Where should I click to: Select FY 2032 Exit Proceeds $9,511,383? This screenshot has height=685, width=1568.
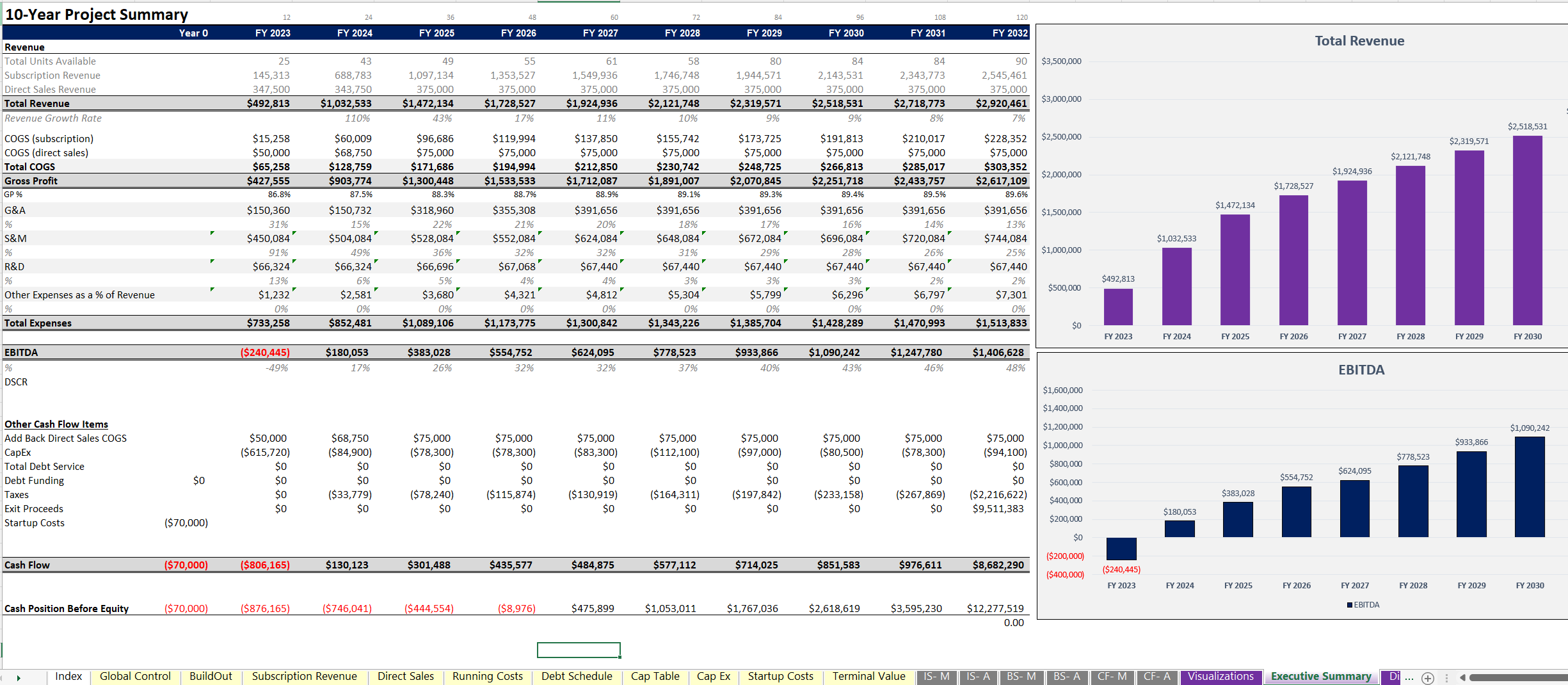pyautogui.click(x=998, y=509)
